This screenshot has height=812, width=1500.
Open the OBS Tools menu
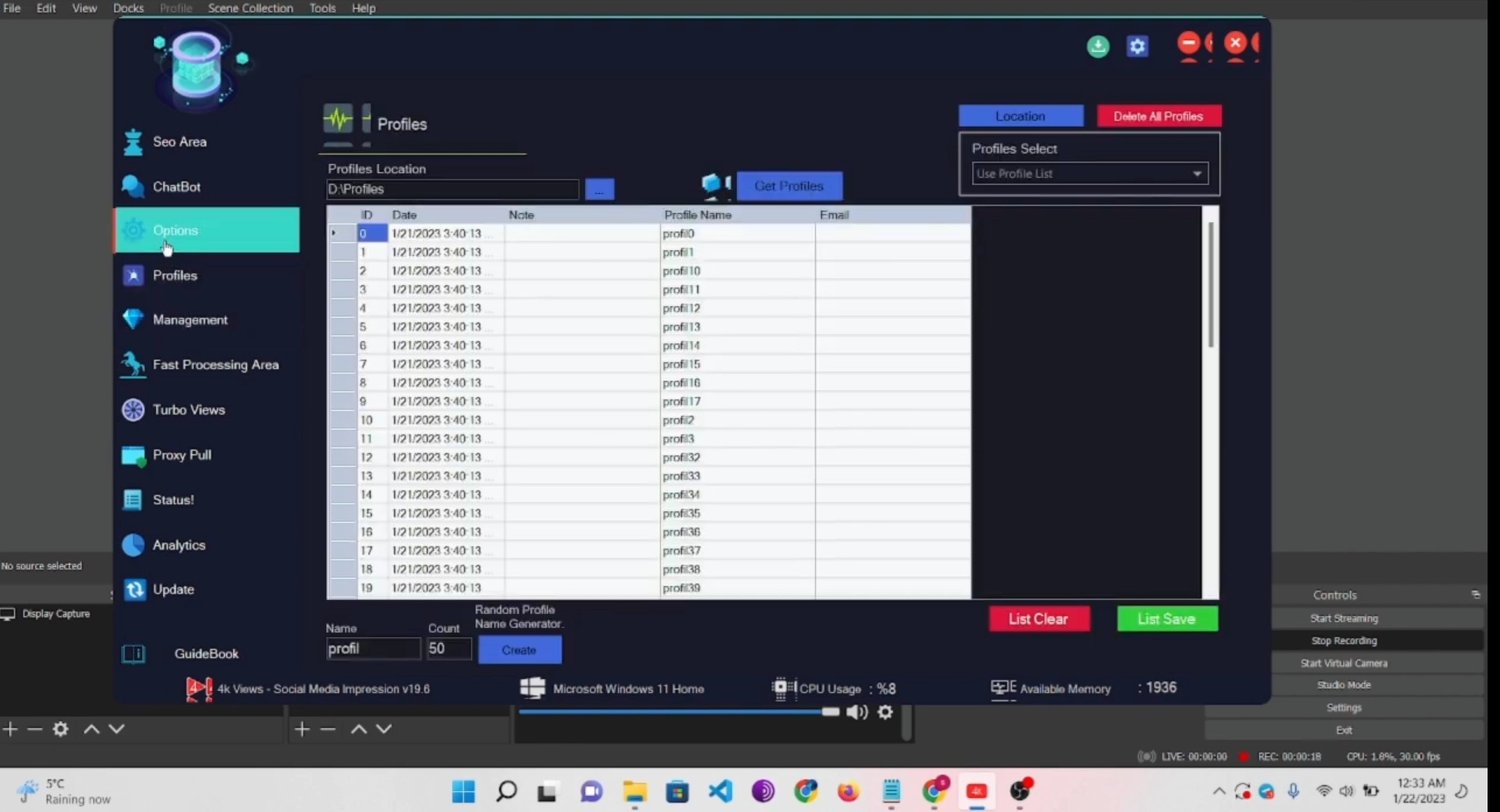[322, 8]
